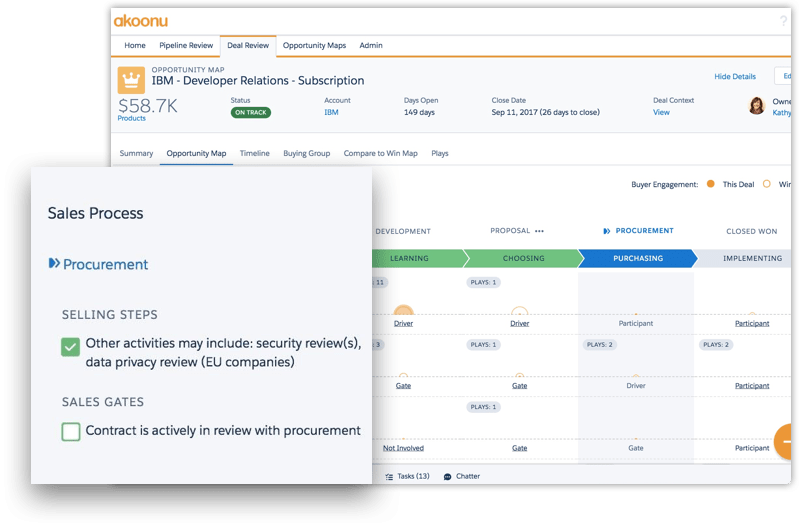Click the Win hollow legend circle

[766, 184]
